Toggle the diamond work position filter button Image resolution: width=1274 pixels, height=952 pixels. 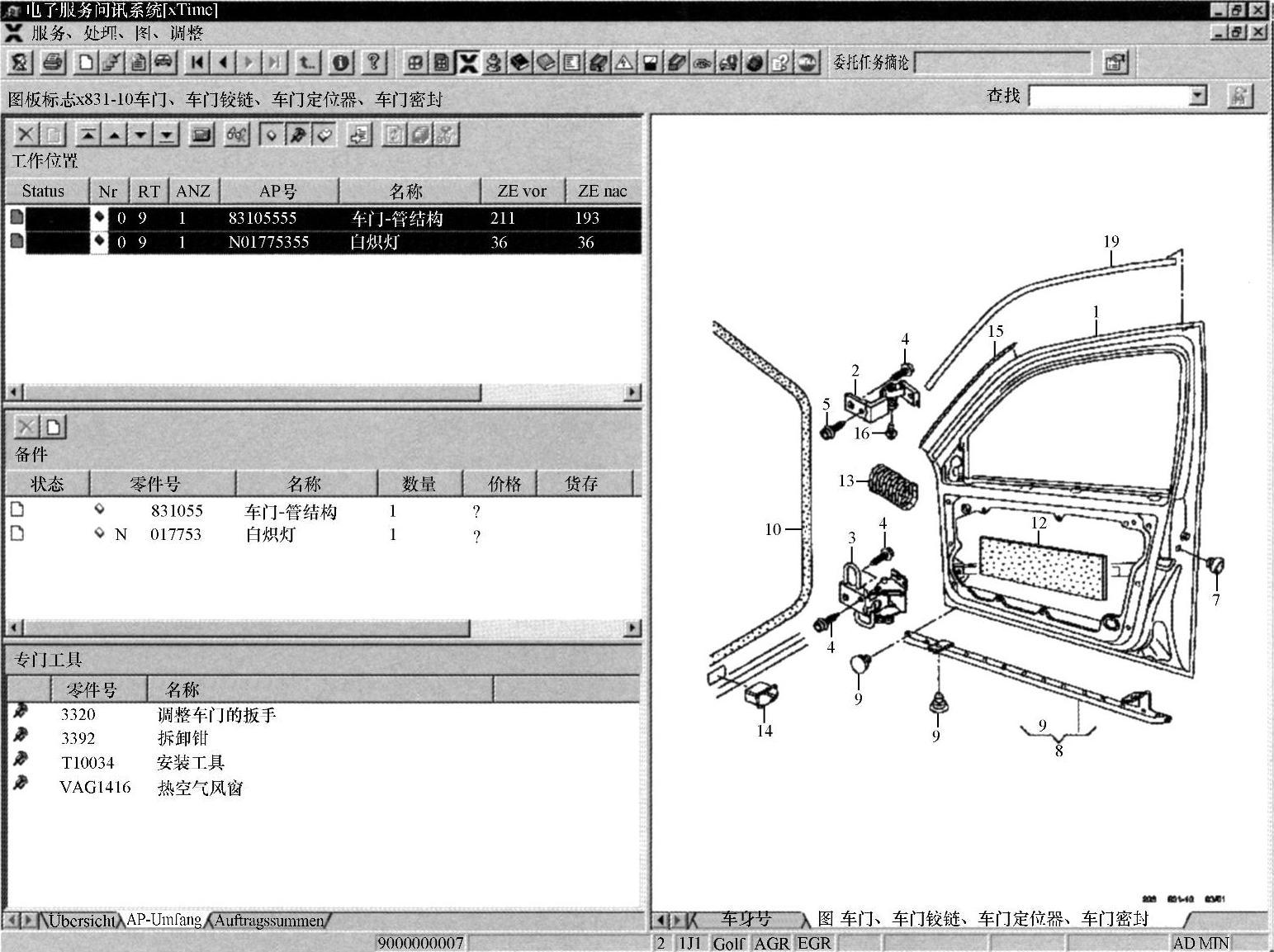(x=271, y=135)
